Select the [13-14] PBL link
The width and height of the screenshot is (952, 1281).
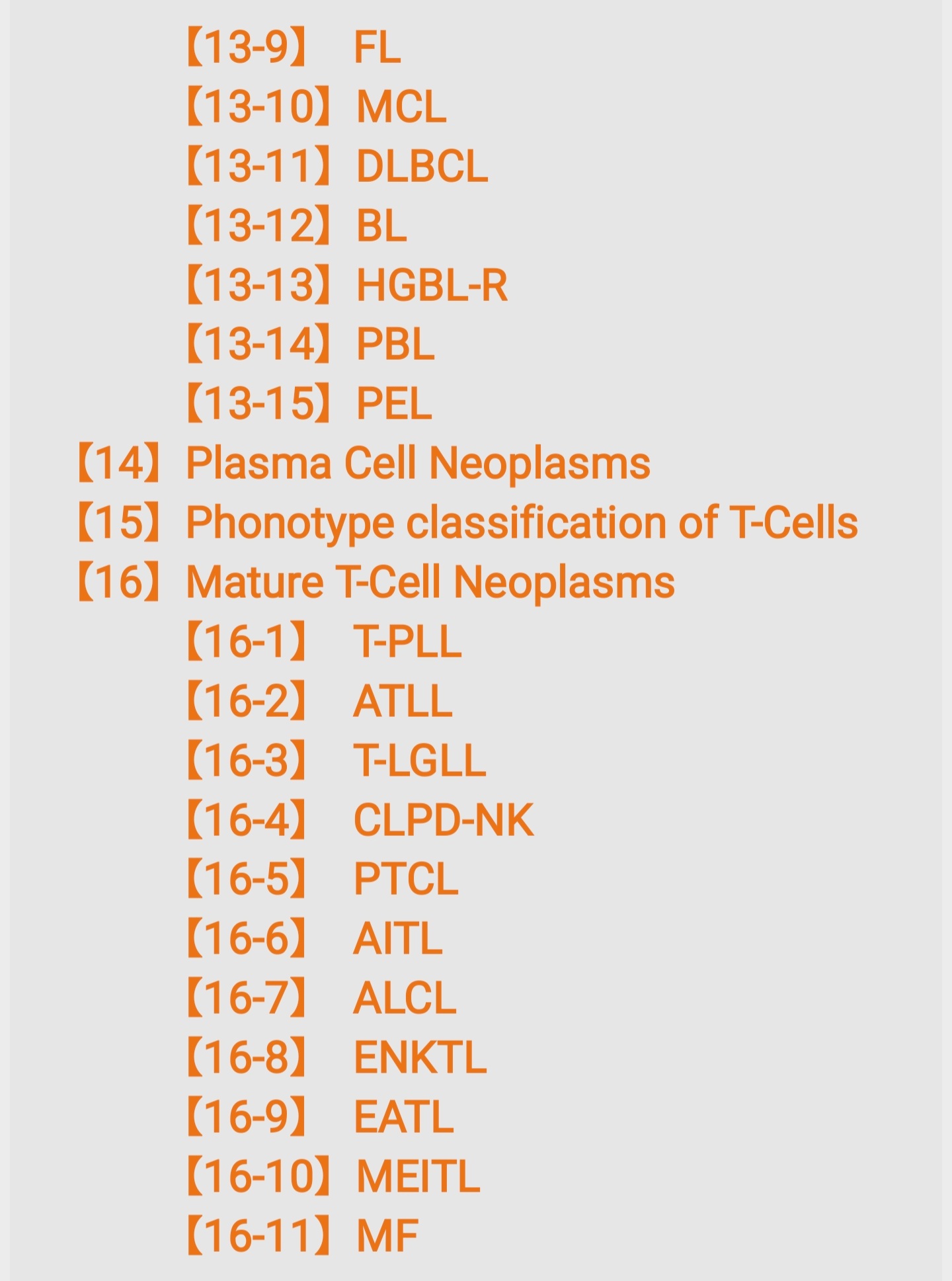(x=309, y=345)
